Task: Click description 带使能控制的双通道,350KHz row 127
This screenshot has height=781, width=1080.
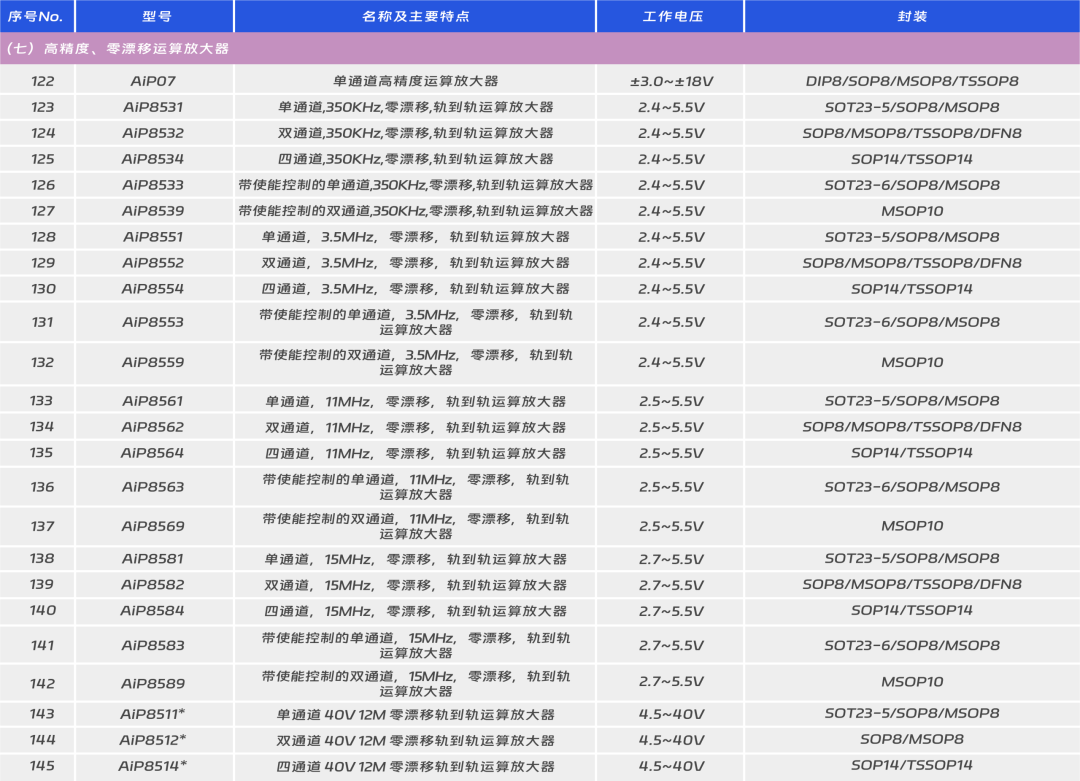Action: pyautogui.click(x=415, y=211)
